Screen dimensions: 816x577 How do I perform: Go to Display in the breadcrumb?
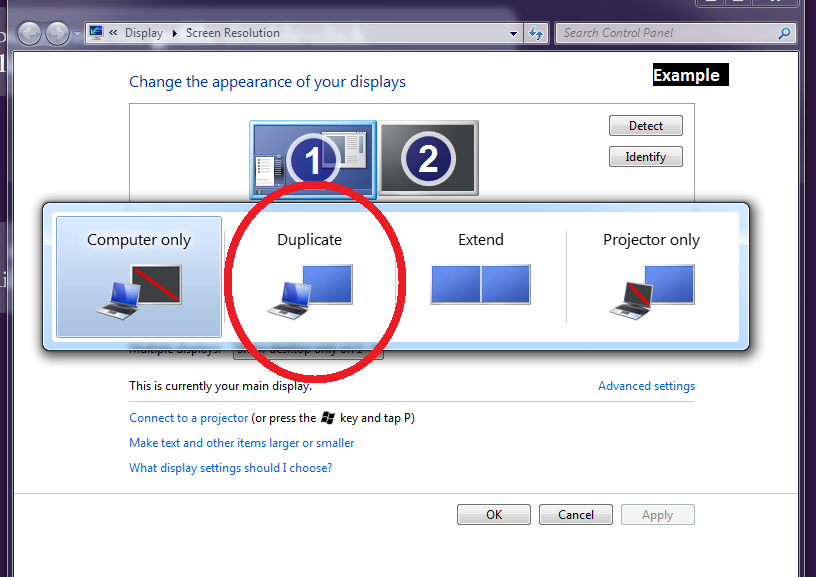pos(143,33)
